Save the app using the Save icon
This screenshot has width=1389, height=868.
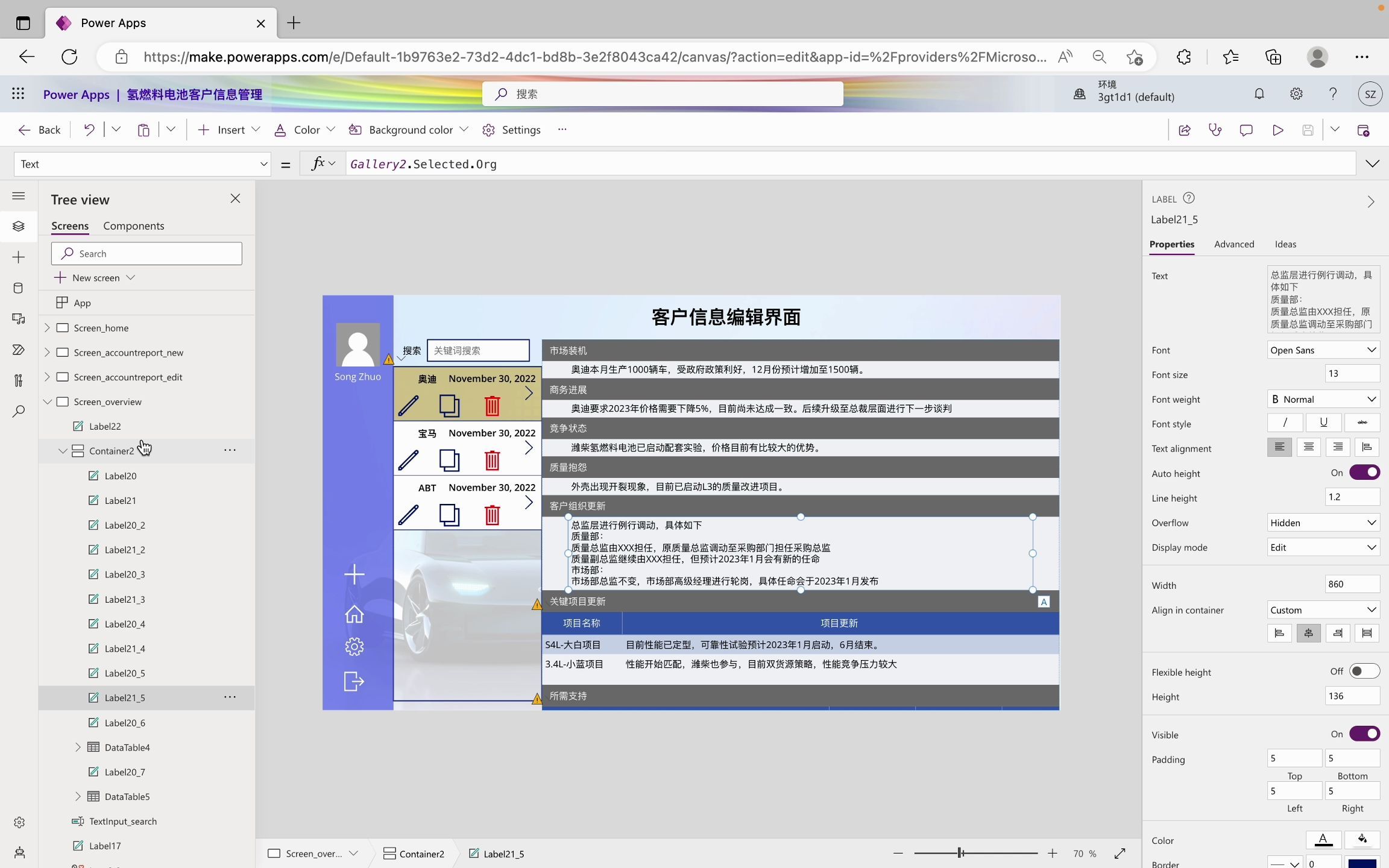(1307, 130)
